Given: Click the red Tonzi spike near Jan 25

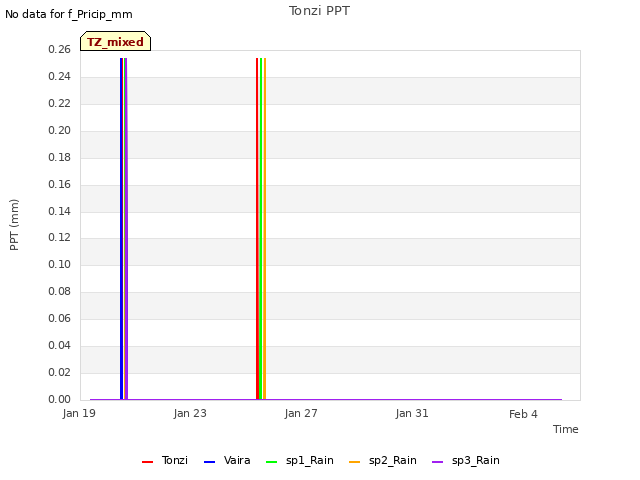Looking at the screenshot, I should point(257,229).
